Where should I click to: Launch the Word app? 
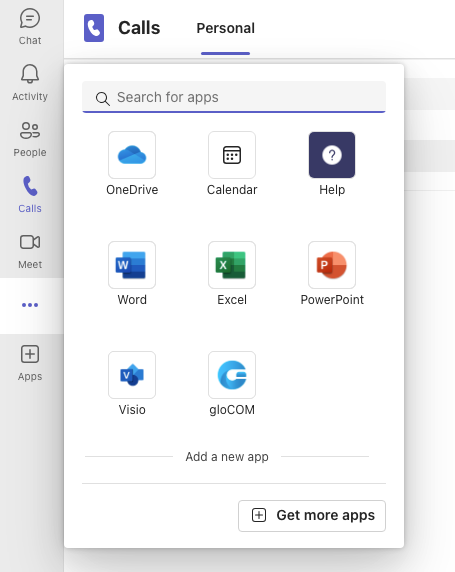(x=132, y=274)
